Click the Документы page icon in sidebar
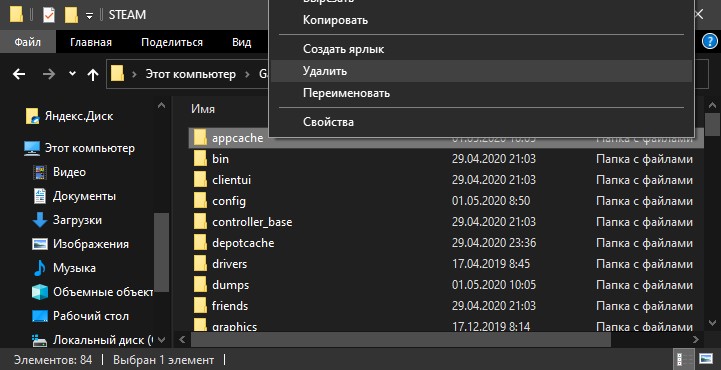 [x=40, y=196]
